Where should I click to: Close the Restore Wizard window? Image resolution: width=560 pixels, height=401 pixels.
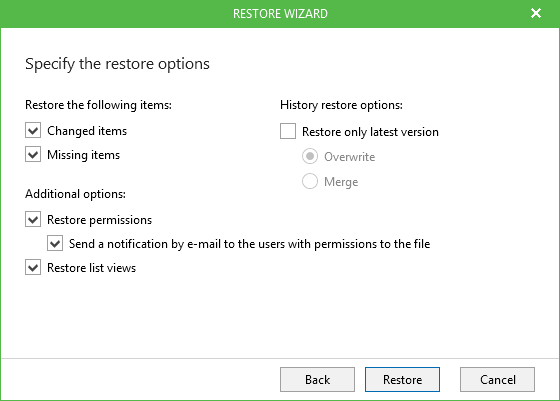tap(536, 13)
